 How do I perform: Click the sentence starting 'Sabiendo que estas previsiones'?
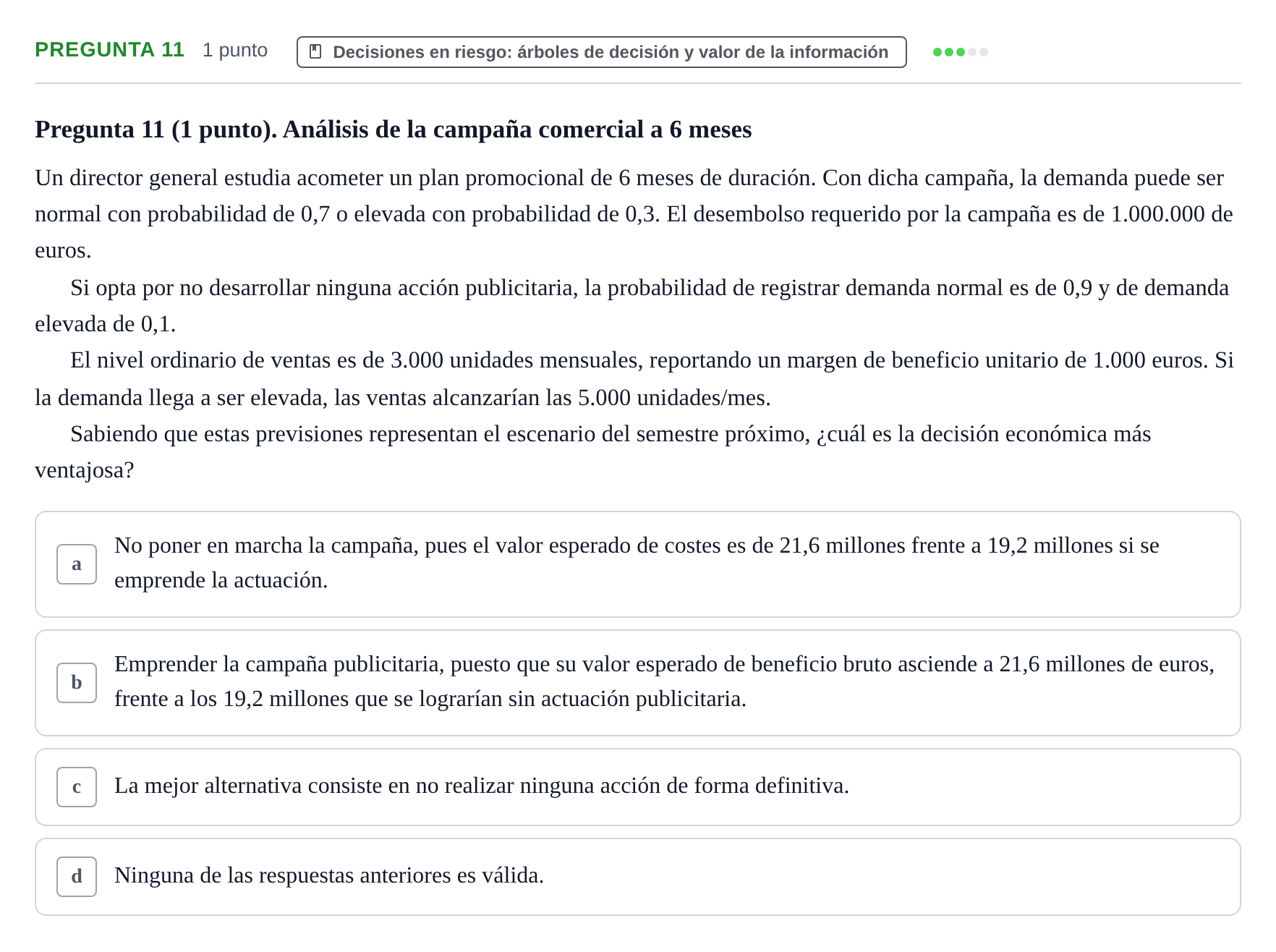(x=593, y=452)
